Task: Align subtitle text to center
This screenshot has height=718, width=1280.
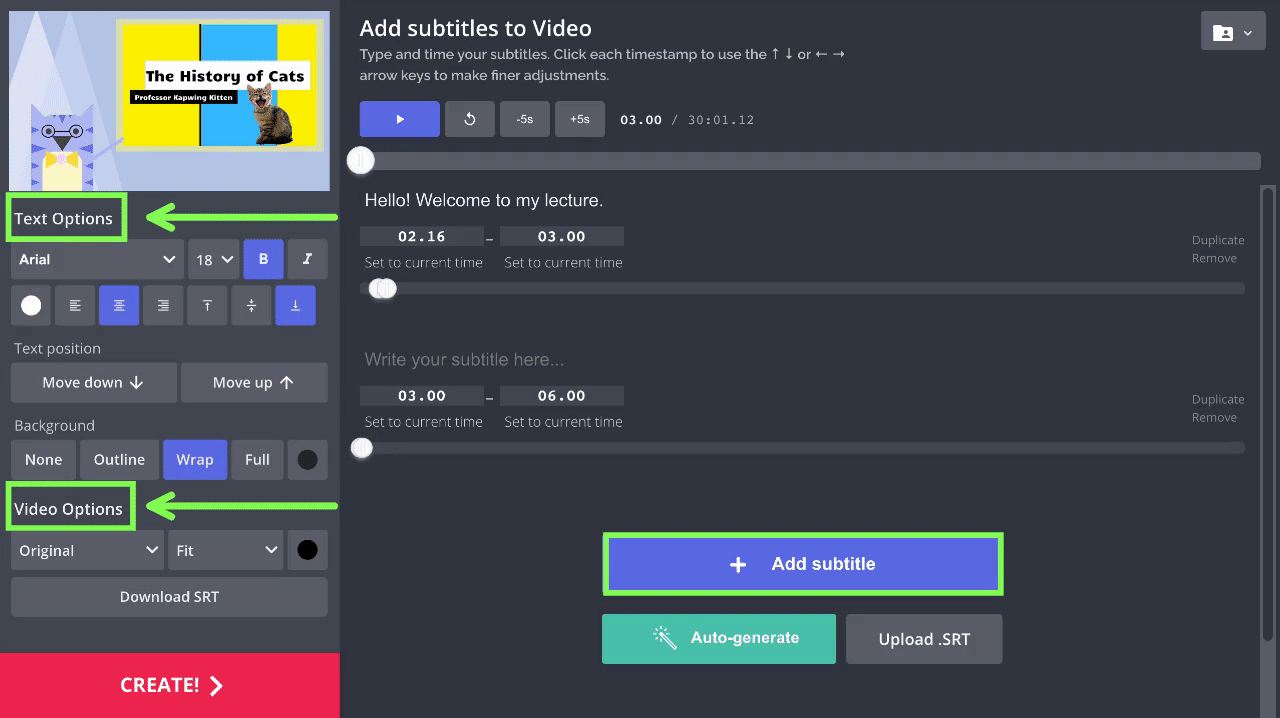Action: pos(119,306)
